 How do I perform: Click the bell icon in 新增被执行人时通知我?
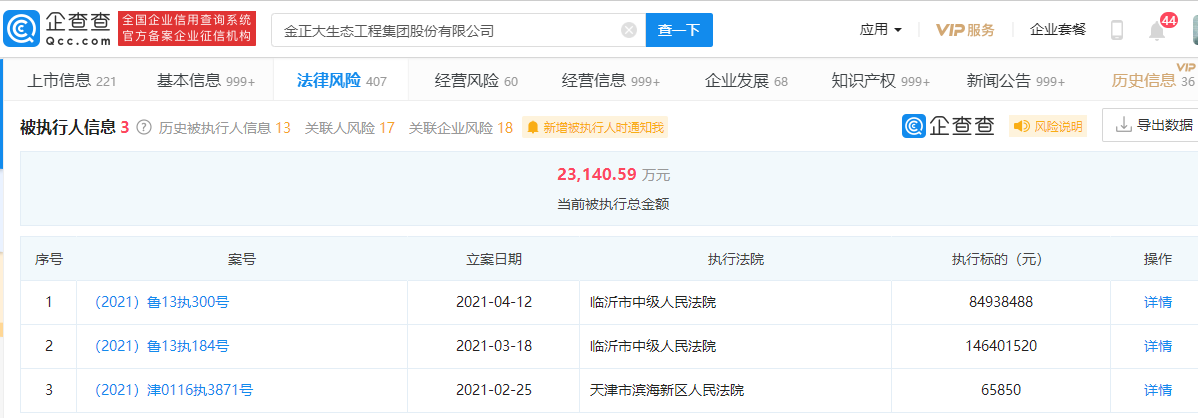click(533, 128)
